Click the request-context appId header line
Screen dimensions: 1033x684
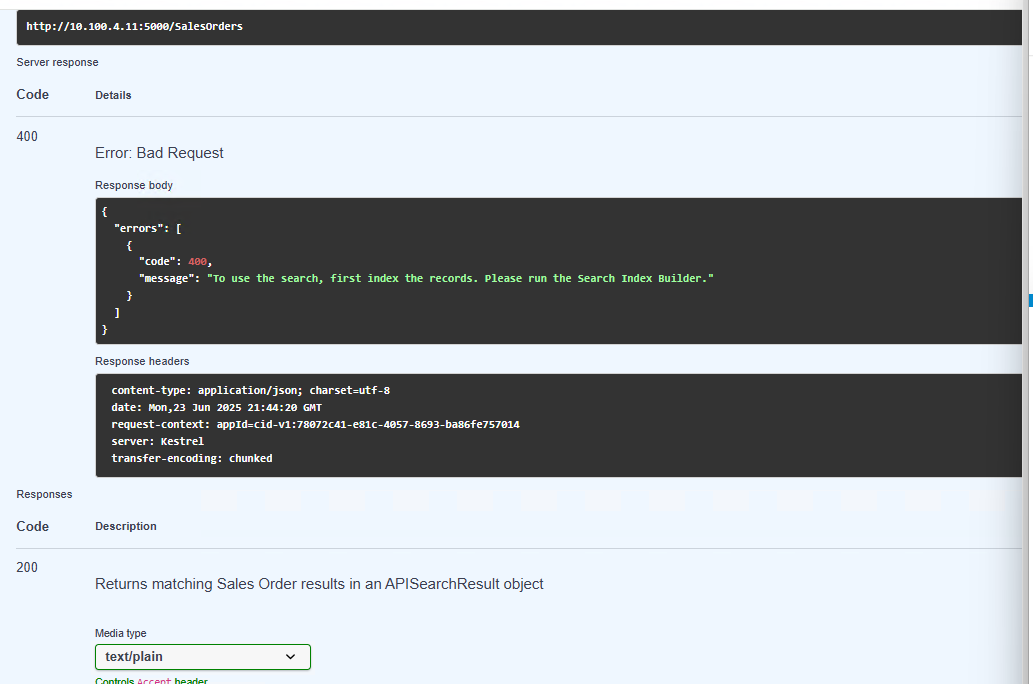pos(316,424)
